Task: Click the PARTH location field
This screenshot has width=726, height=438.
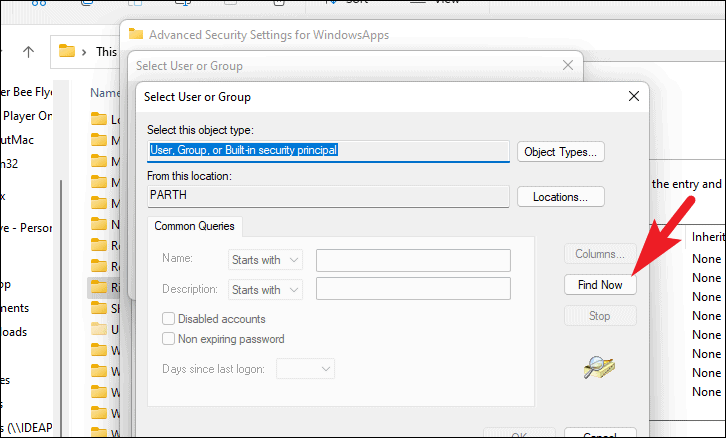Action: pos(328,196)
